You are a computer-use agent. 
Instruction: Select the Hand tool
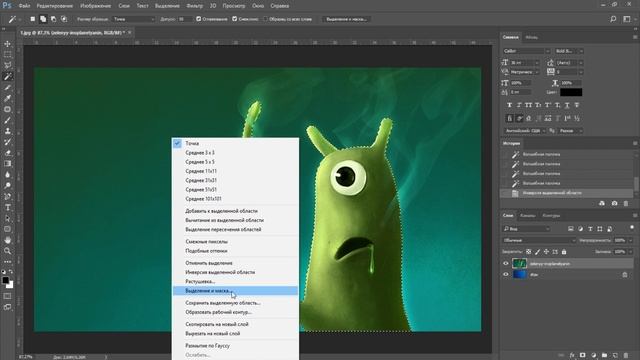tap(7, 240)
